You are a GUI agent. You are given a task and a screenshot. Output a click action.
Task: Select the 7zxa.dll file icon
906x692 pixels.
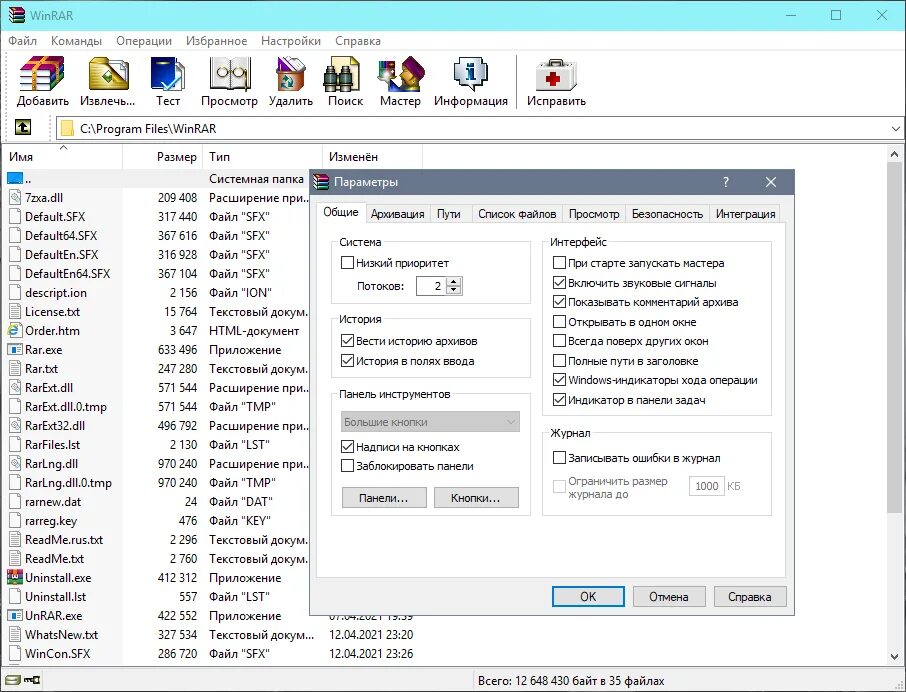14,198
